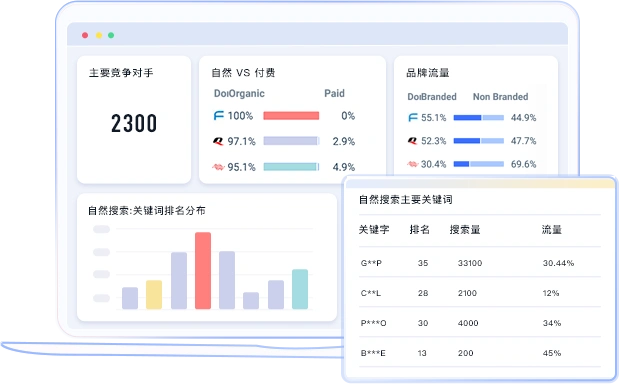The width and height of the screenshot is (619, 384).
Task: Click the DoiBranded column label
Action: pos(432,97)
